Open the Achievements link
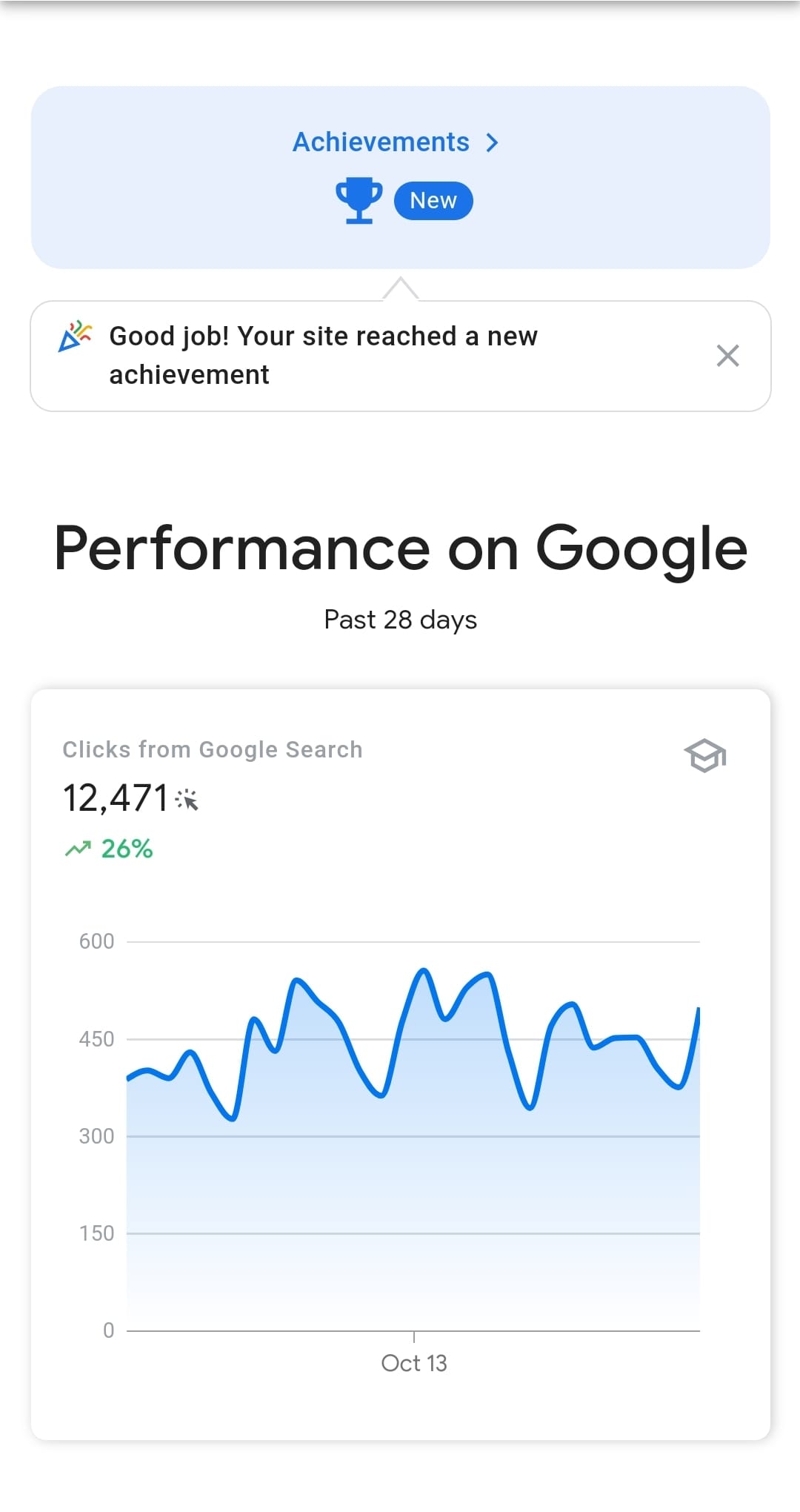This screenshot has height=1512, width=800. point(381,142)
